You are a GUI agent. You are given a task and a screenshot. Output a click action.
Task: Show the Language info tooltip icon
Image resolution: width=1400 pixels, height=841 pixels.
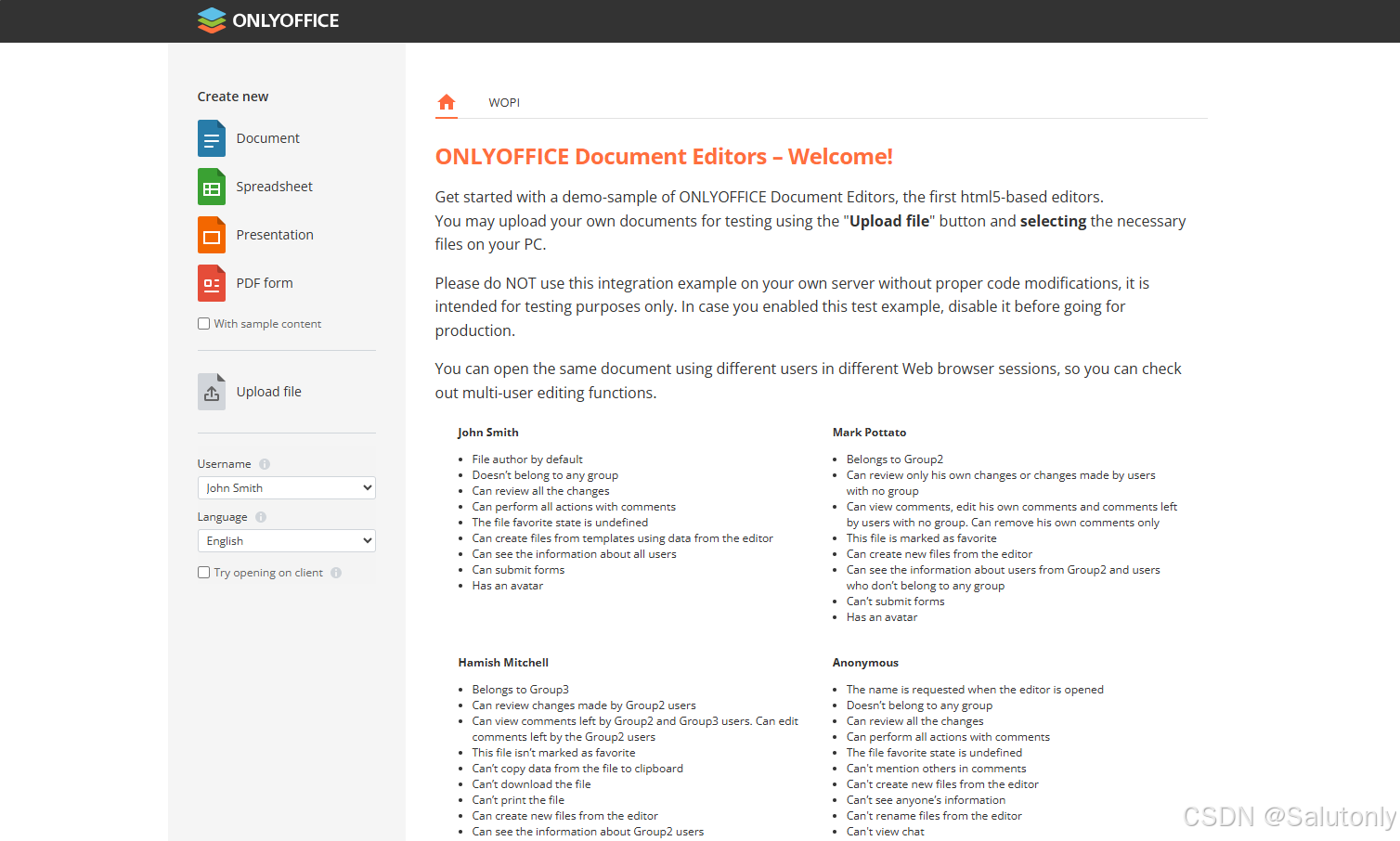click(x=261, y=517)
